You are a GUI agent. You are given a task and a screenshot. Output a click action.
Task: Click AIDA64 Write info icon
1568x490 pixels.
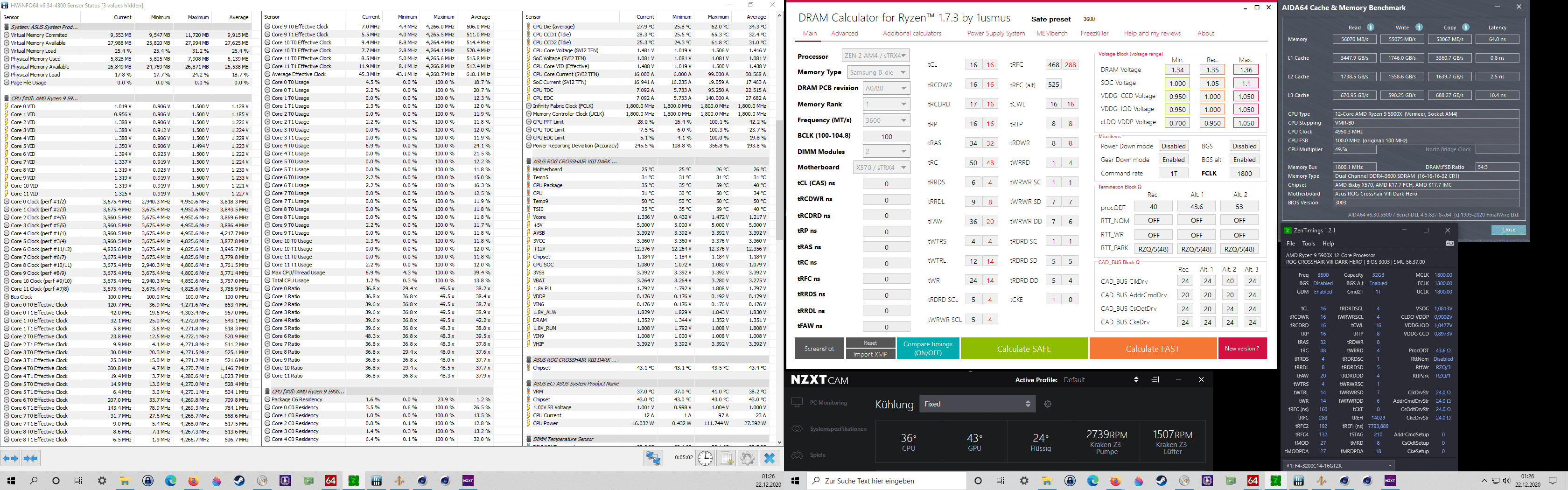coord(1419,28)
